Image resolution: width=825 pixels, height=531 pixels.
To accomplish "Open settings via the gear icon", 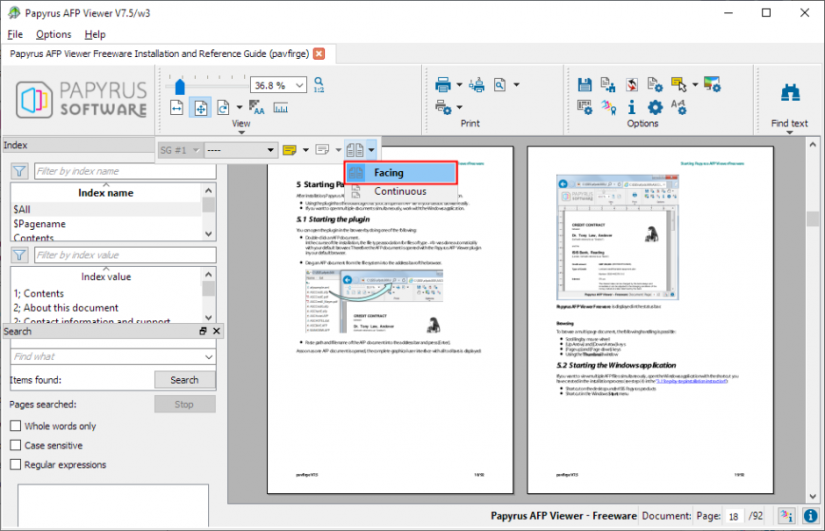I will [x=655, y=107].
